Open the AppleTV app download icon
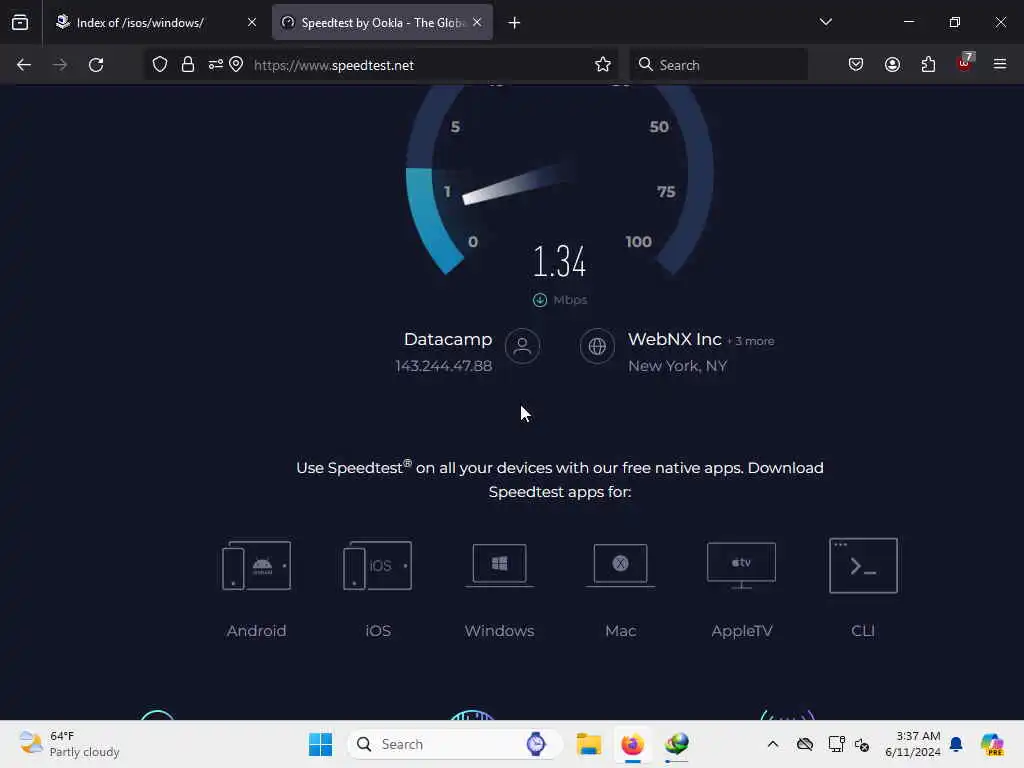 [741, 566]
